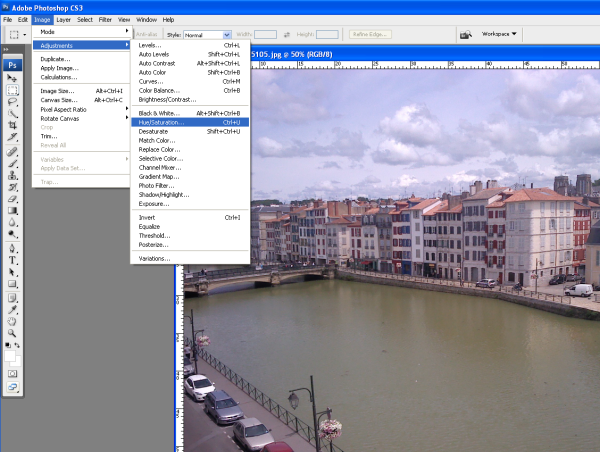The image size is (600, 452).
Task: Select Image Size menu entry
Action: [x=58, y=91]
